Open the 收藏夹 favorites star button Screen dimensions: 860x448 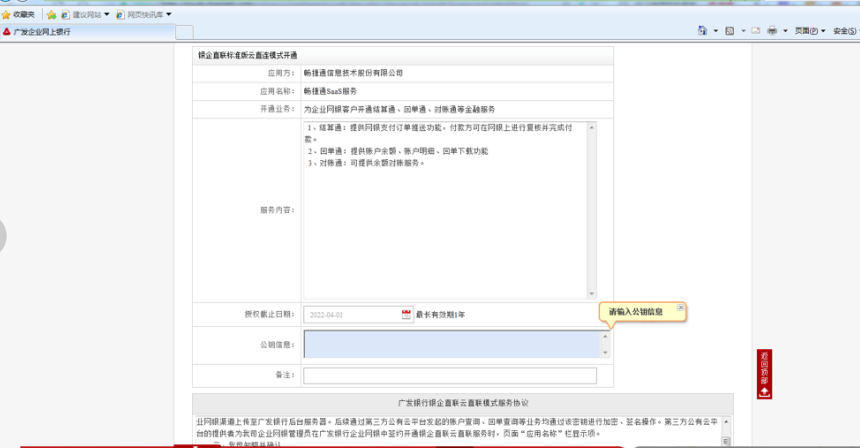18,15
